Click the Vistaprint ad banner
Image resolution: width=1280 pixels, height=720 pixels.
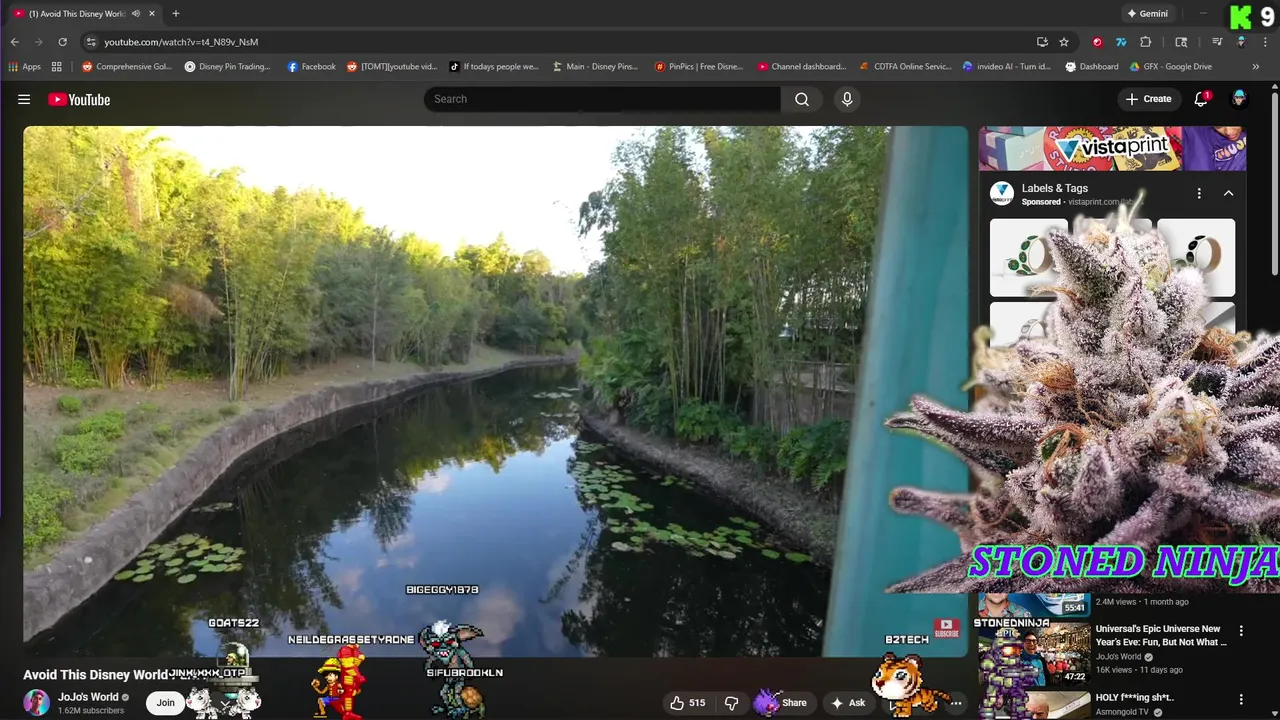tap(1112, 149)
